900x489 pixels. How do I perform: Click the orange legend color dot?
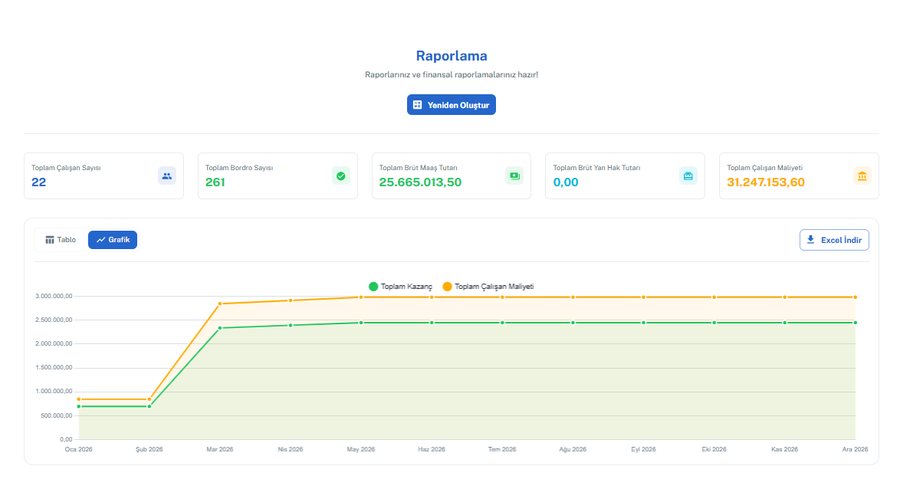[x=447, y=286]
